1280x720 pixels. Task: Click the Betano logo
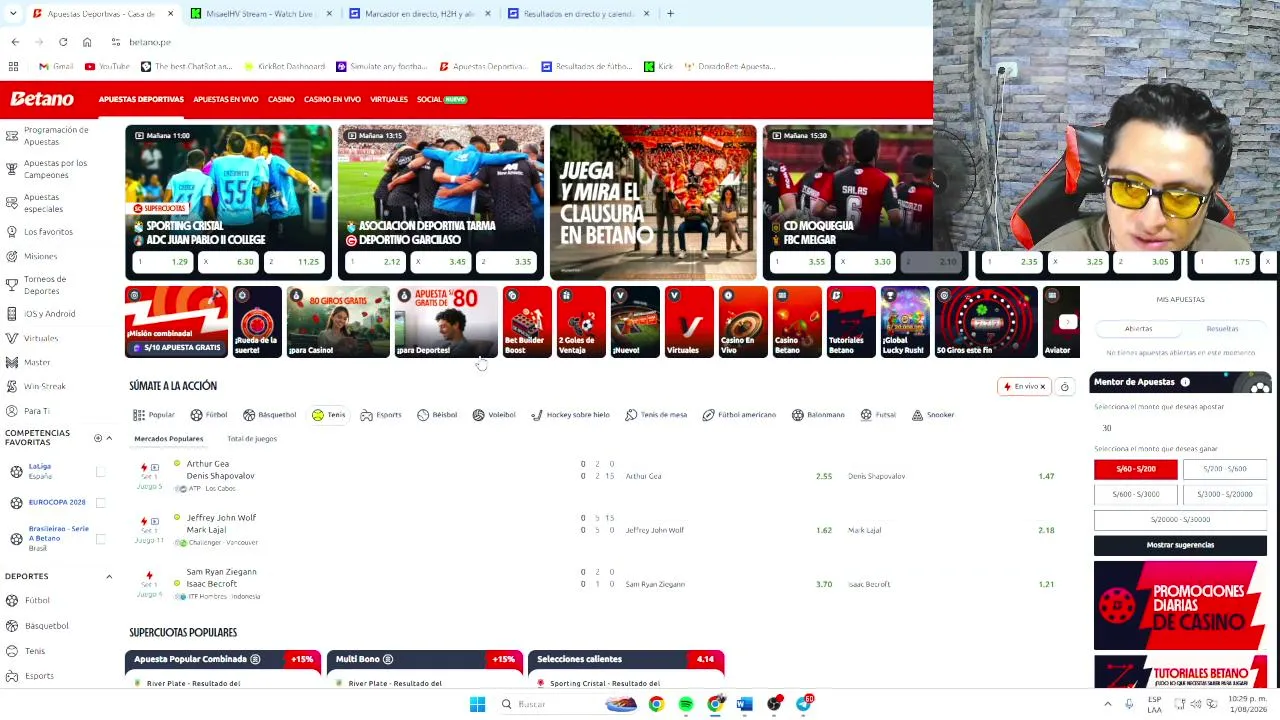pyautogui.click(x=42, y=99)
